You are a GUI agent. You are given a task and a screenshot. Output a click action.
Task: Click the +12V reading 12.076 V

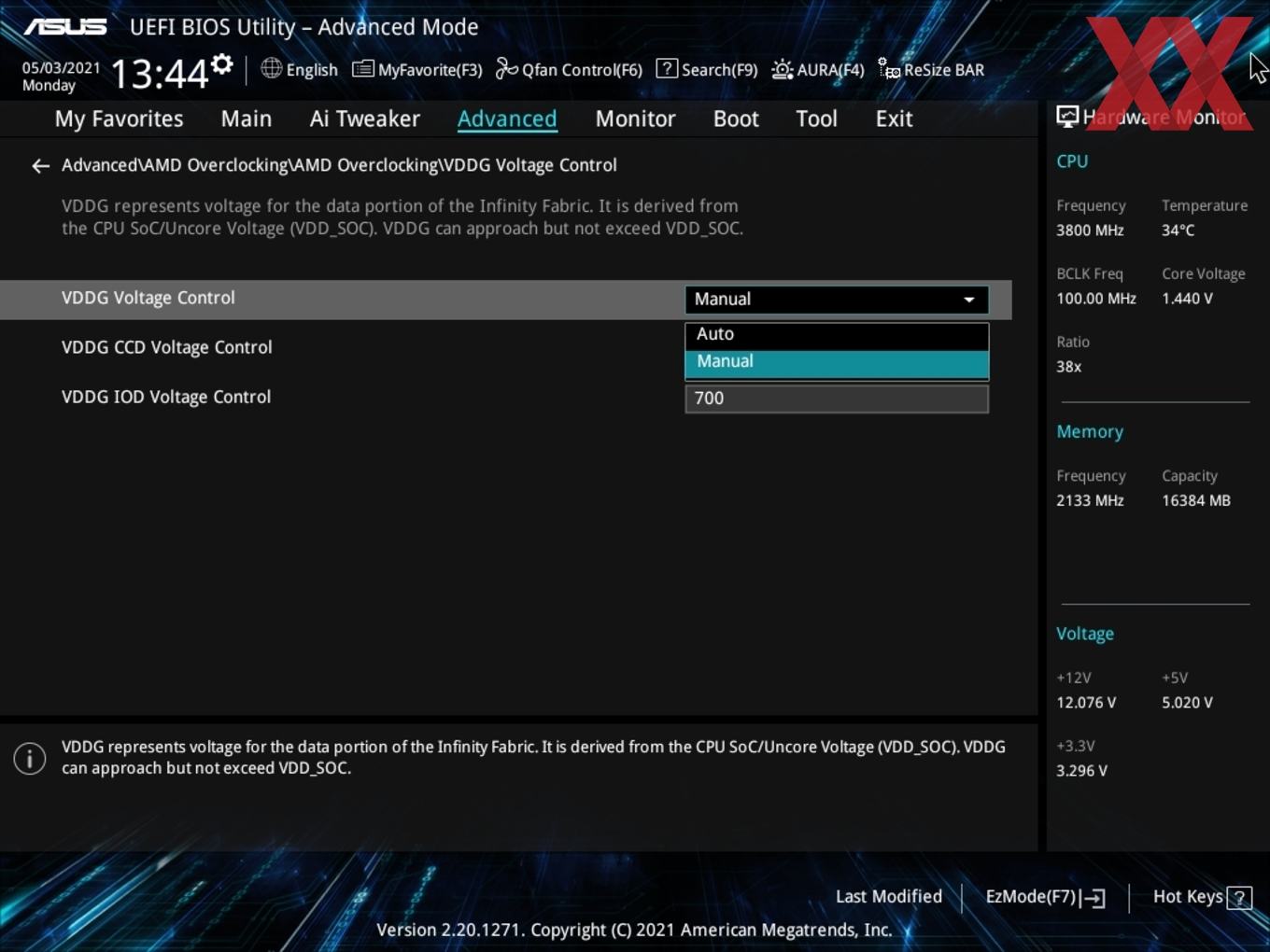point(1086,703)
